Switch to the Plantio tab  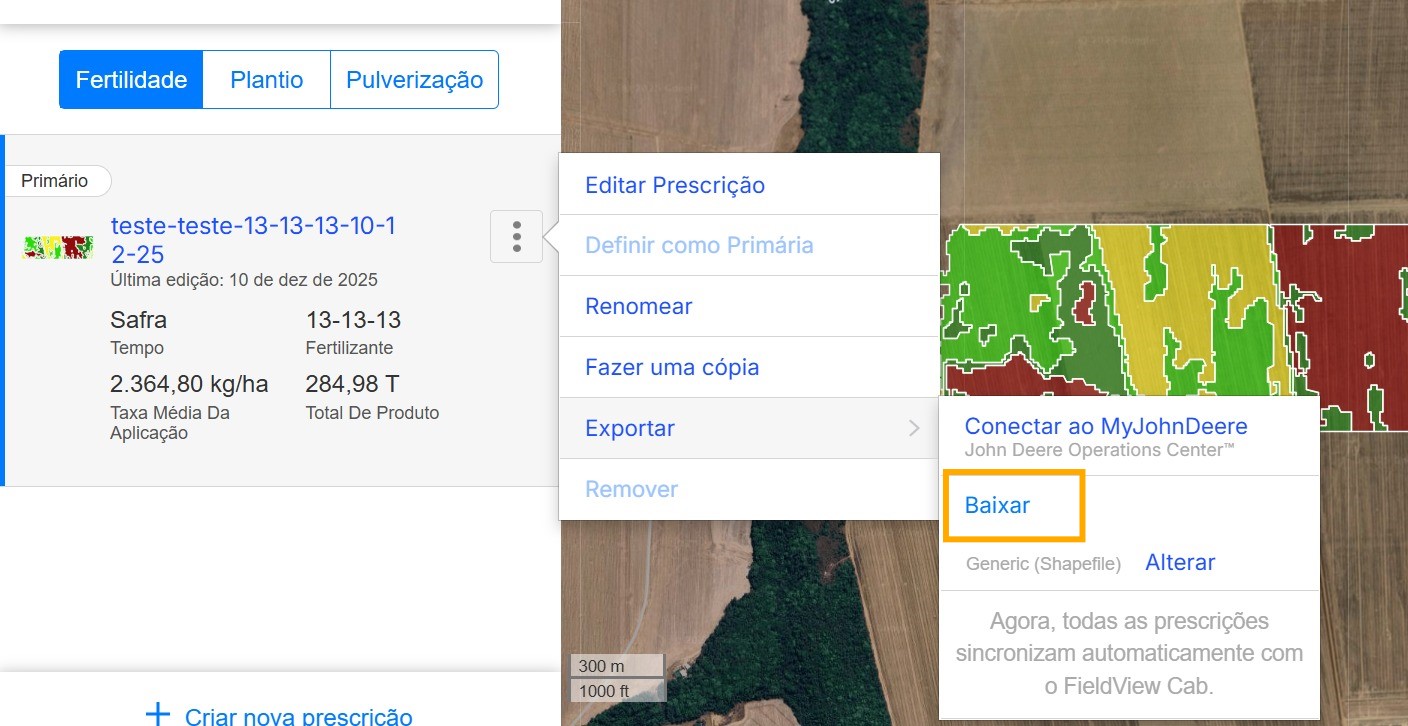coord(266,80)
